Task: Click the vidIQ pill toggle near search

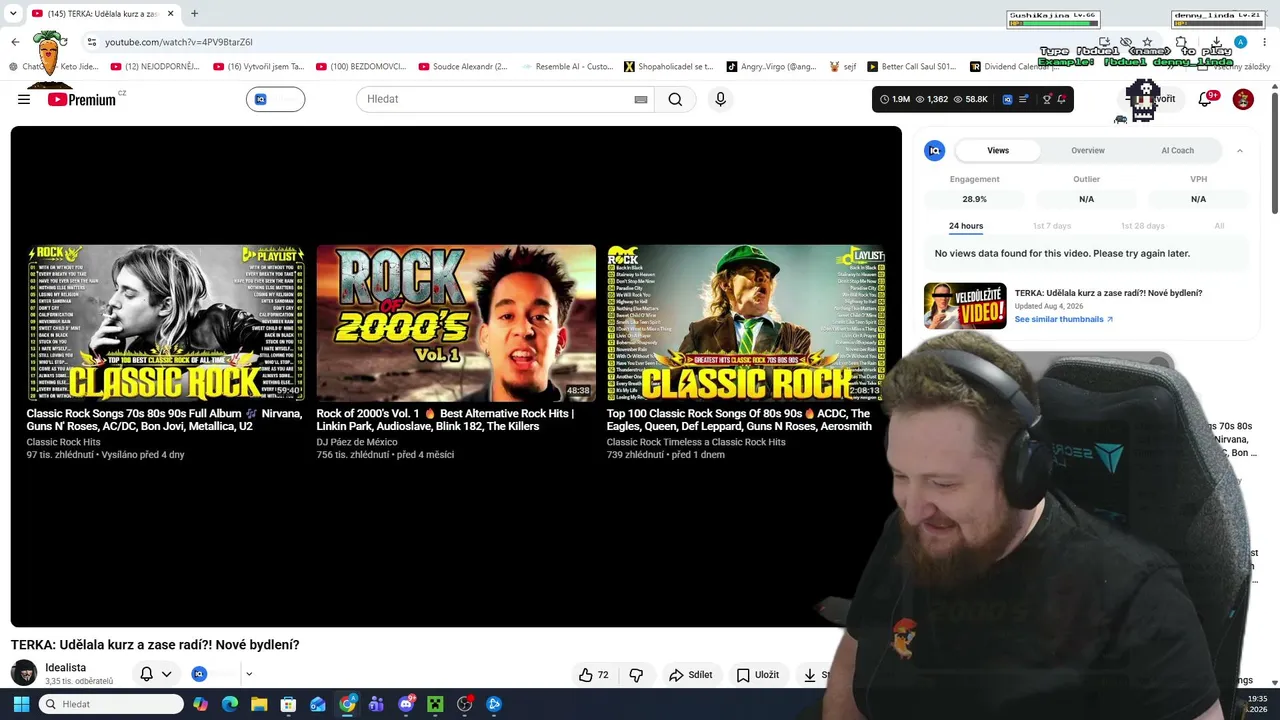Action: pos(275,99)
